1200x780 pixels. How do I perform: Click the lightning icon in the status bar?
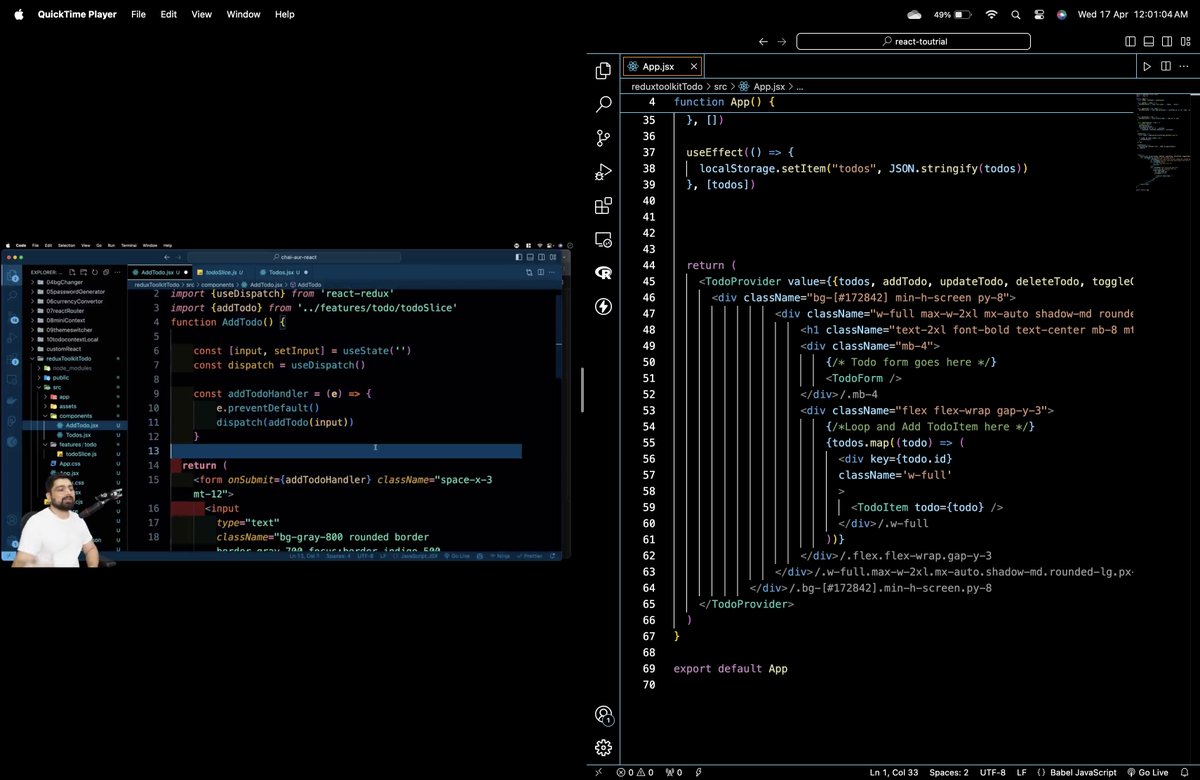pyautogui.click(x=698, y=772)
